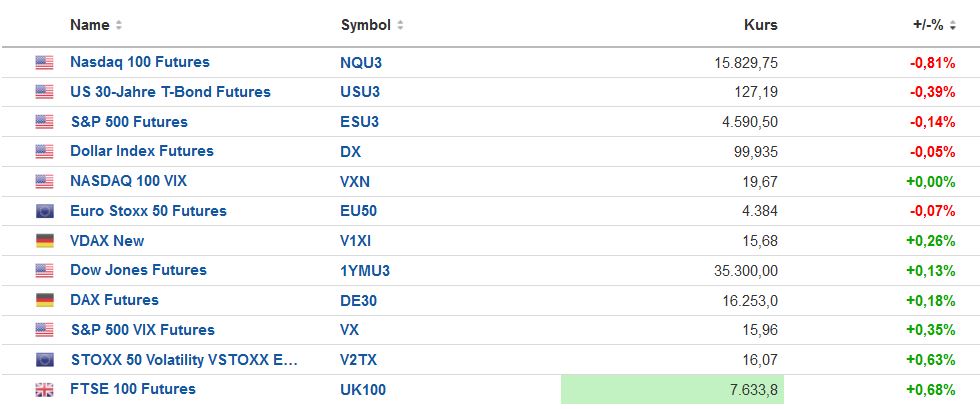Screen dimensions: 980x409
Task: Click the Name column header text
Action: [89, 25]
